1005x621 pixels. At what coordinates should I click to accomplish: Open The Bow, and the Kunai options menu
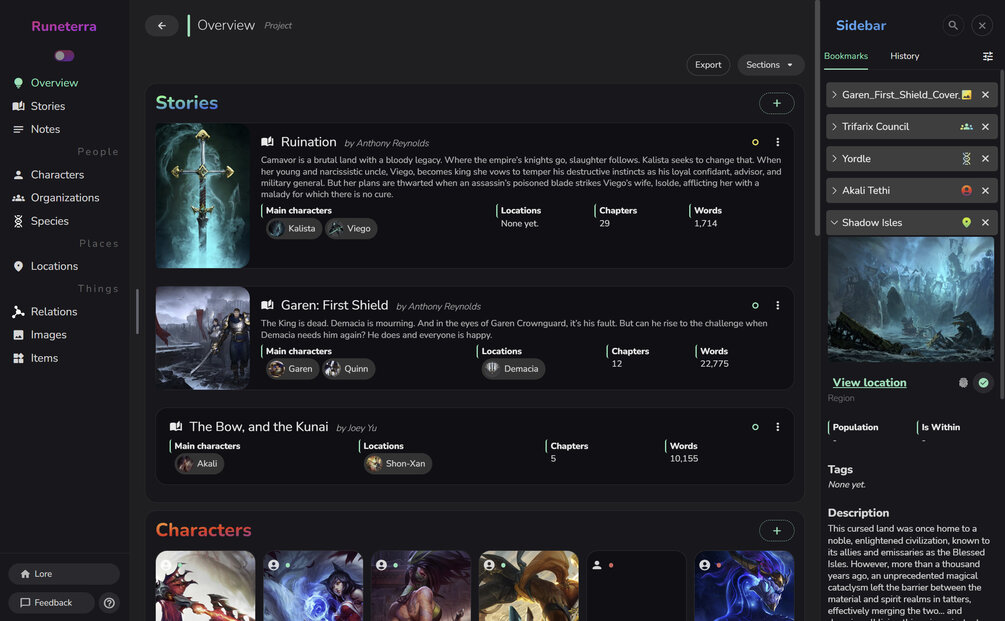(777, 427)
